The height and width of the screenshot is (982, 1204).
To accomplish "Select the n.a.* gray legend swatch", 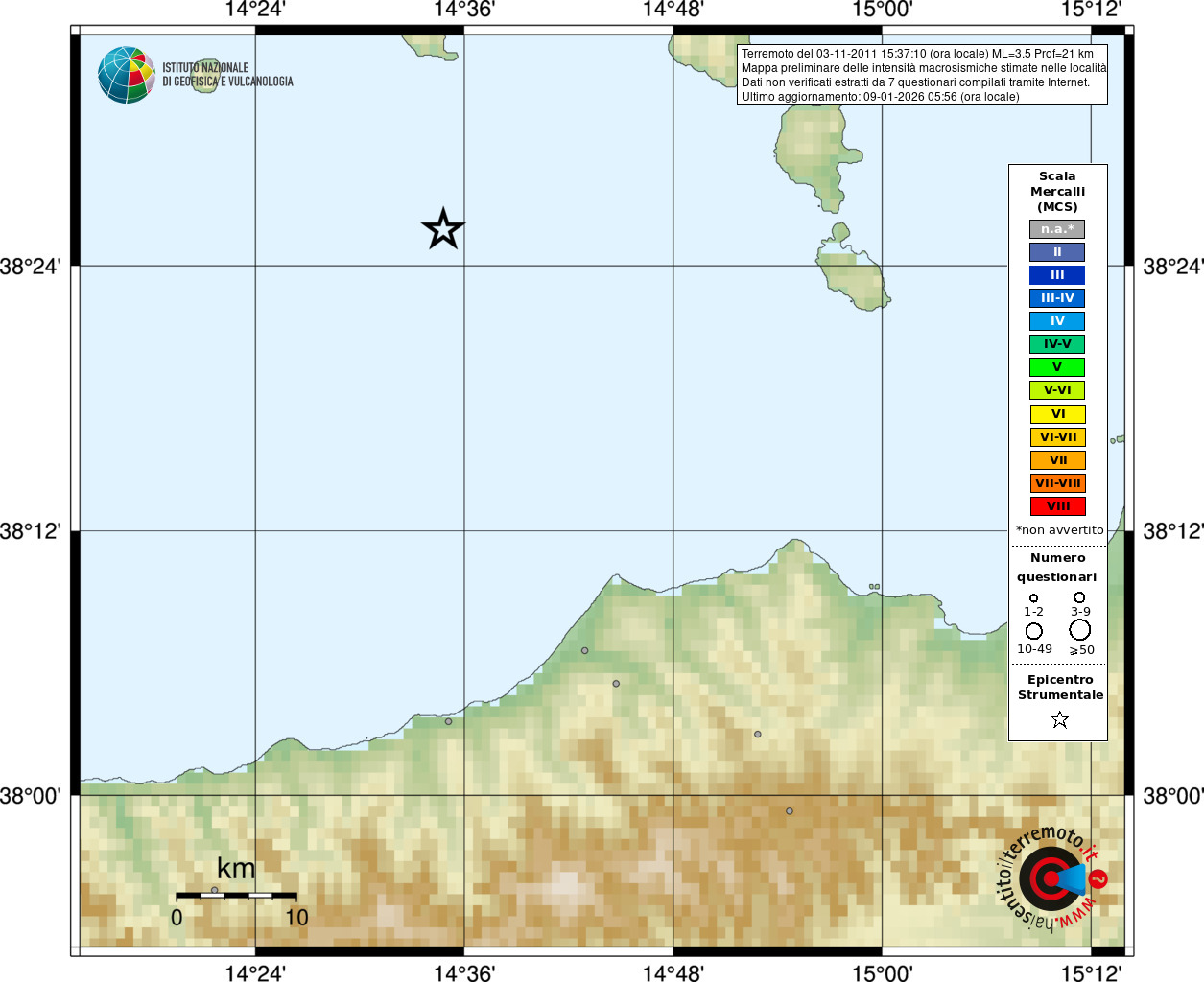I will point(1057,229).
